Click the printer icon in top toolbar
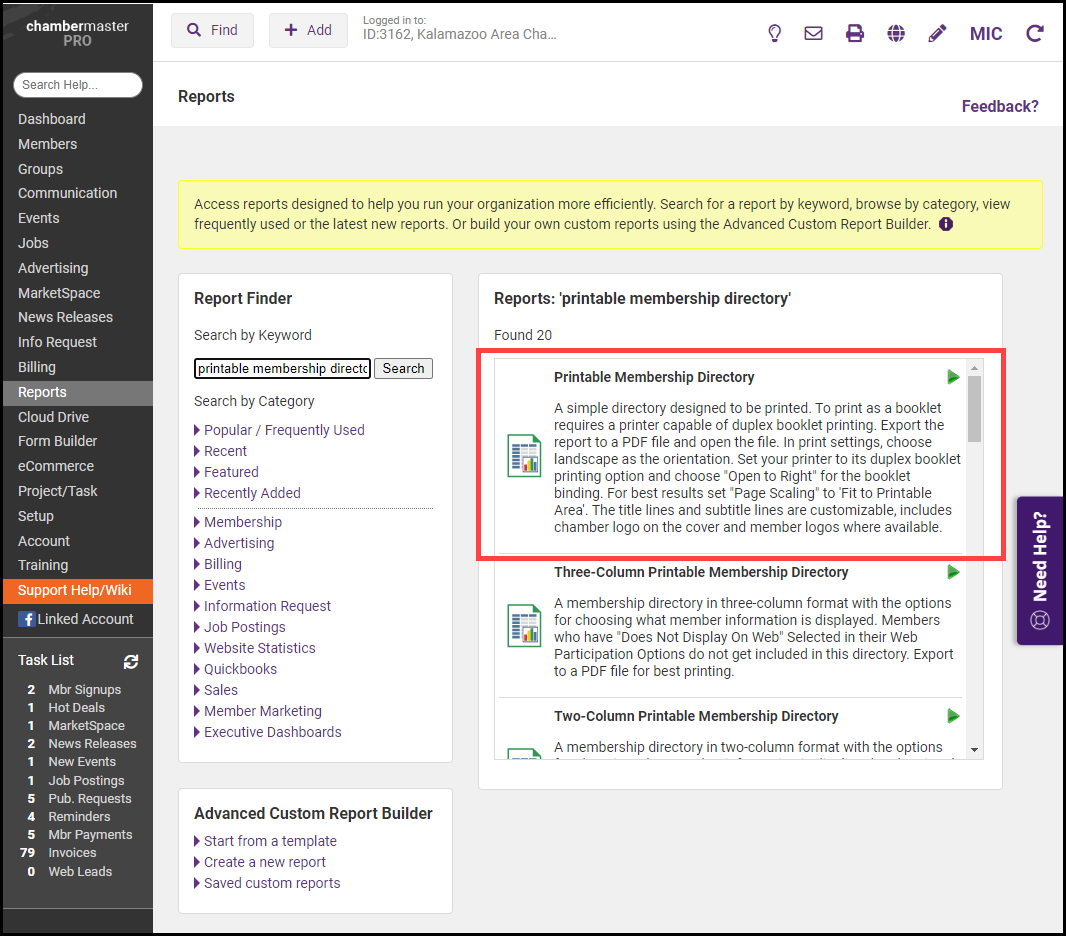 point(855,33)
